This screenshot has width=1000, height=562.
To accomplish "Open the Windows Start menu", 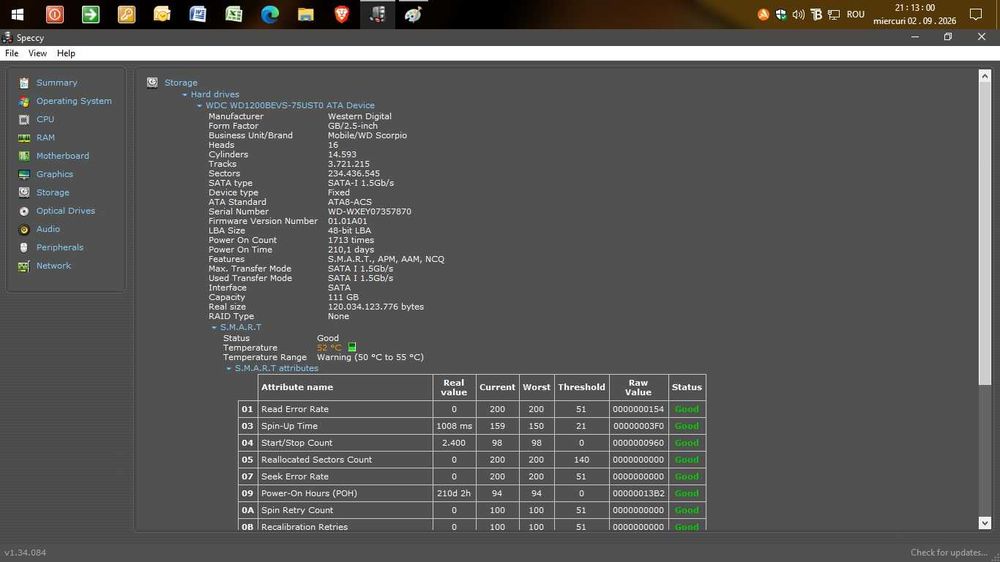I will coord(17,14).
